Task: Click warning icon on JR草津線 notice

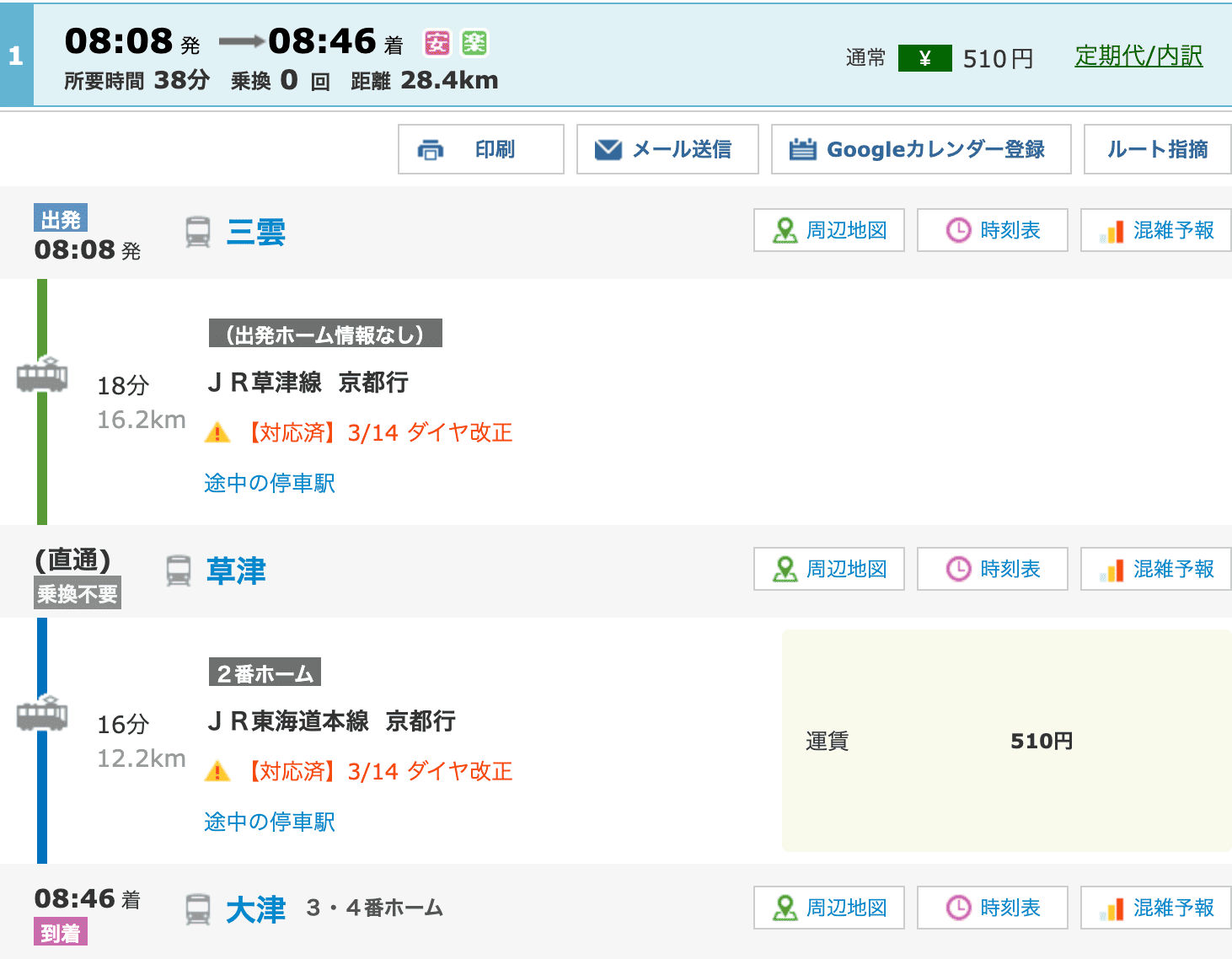Action: coord(217,433)
